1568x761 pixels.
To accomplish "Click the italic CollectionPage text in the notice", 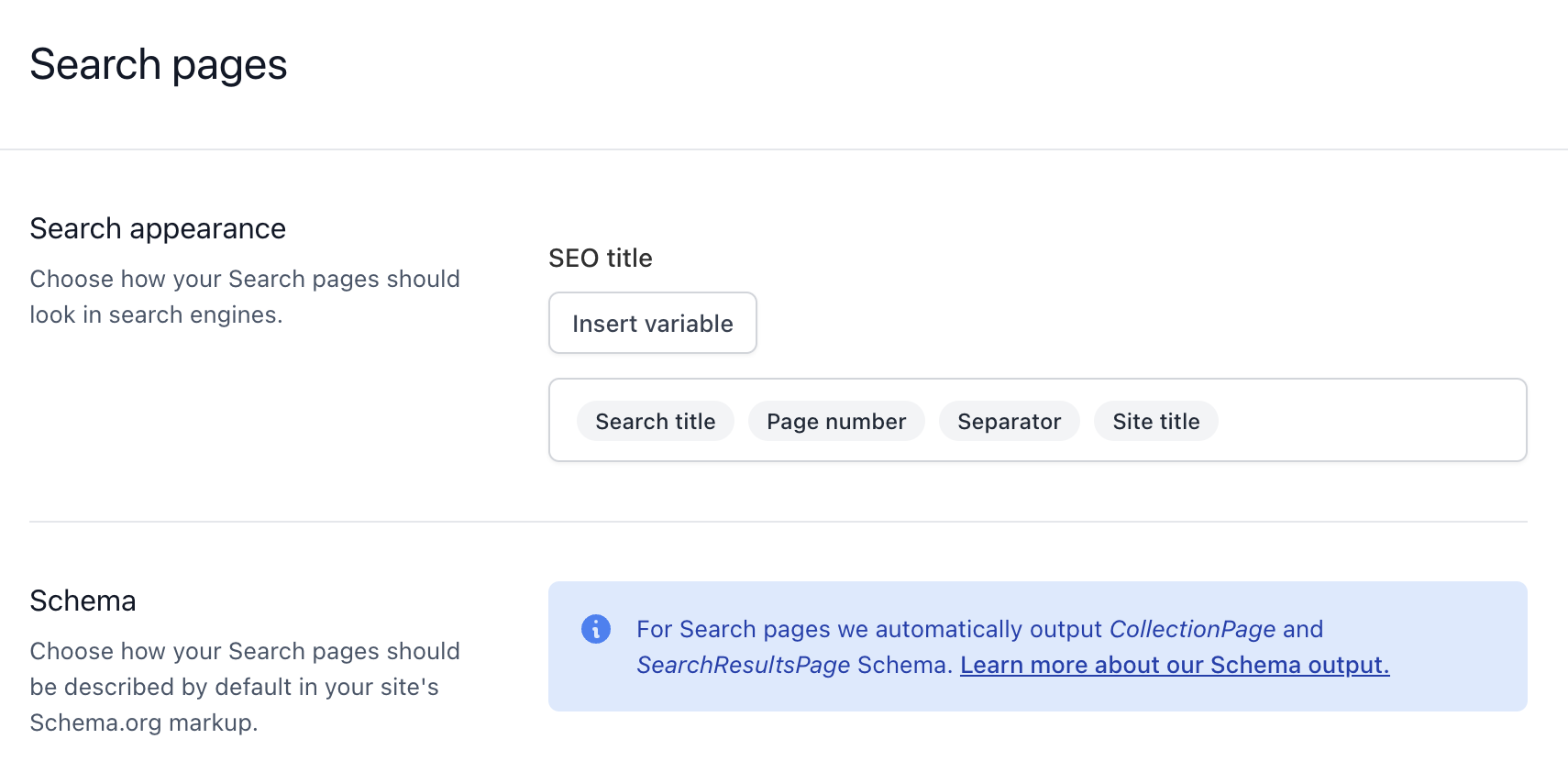I will click(x=1192, y=629).
